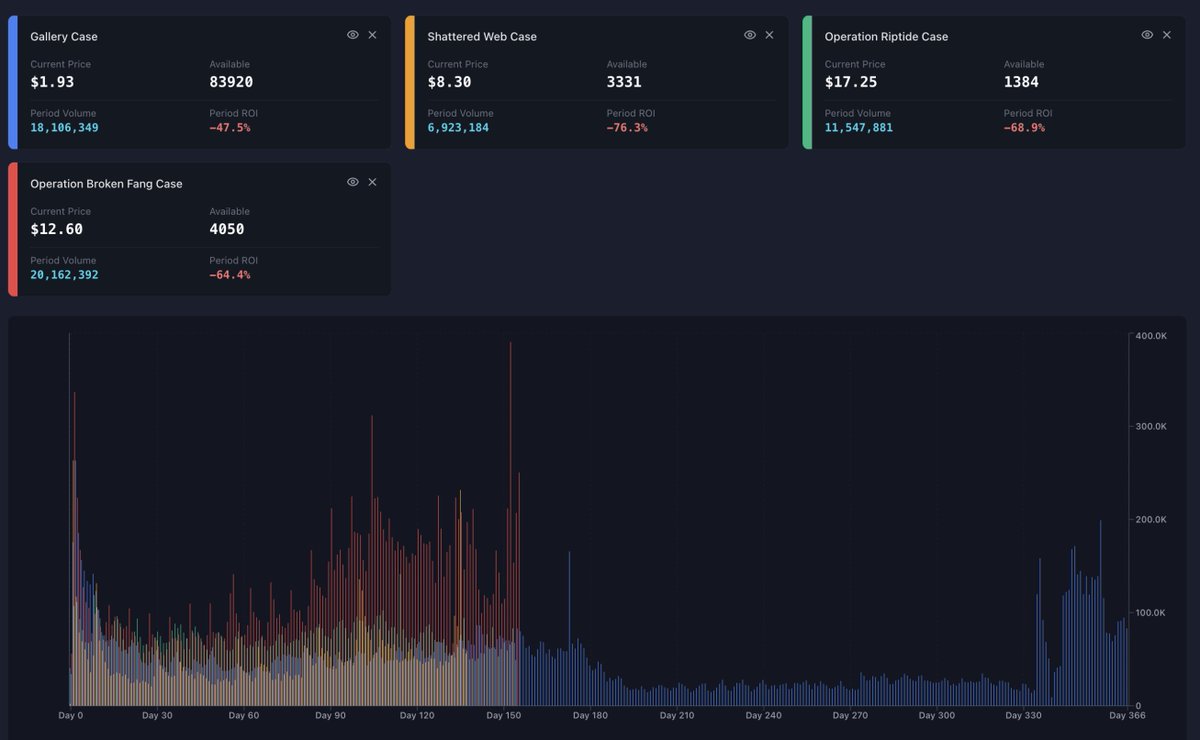Click available count 1384
The width and height of the screenshot is (1200, 740).
tap(1021, 82)
